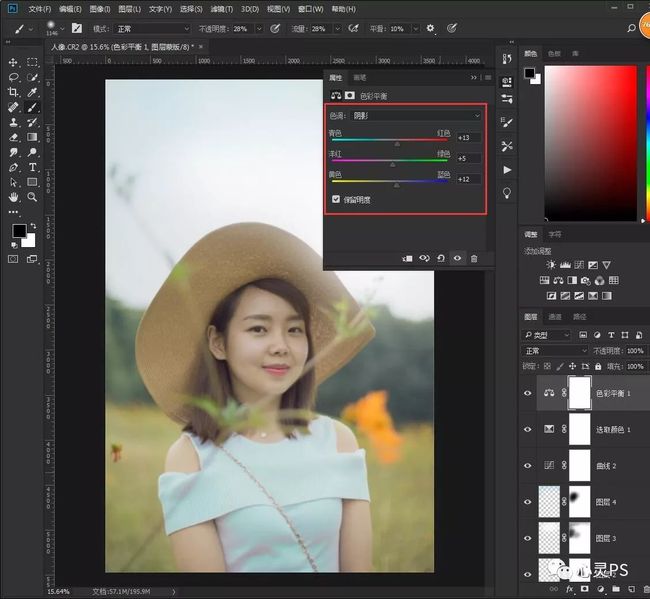Switch to the 路径 tab
The width and height of the screenshot is (650, 599).
[x=579, y=317]
